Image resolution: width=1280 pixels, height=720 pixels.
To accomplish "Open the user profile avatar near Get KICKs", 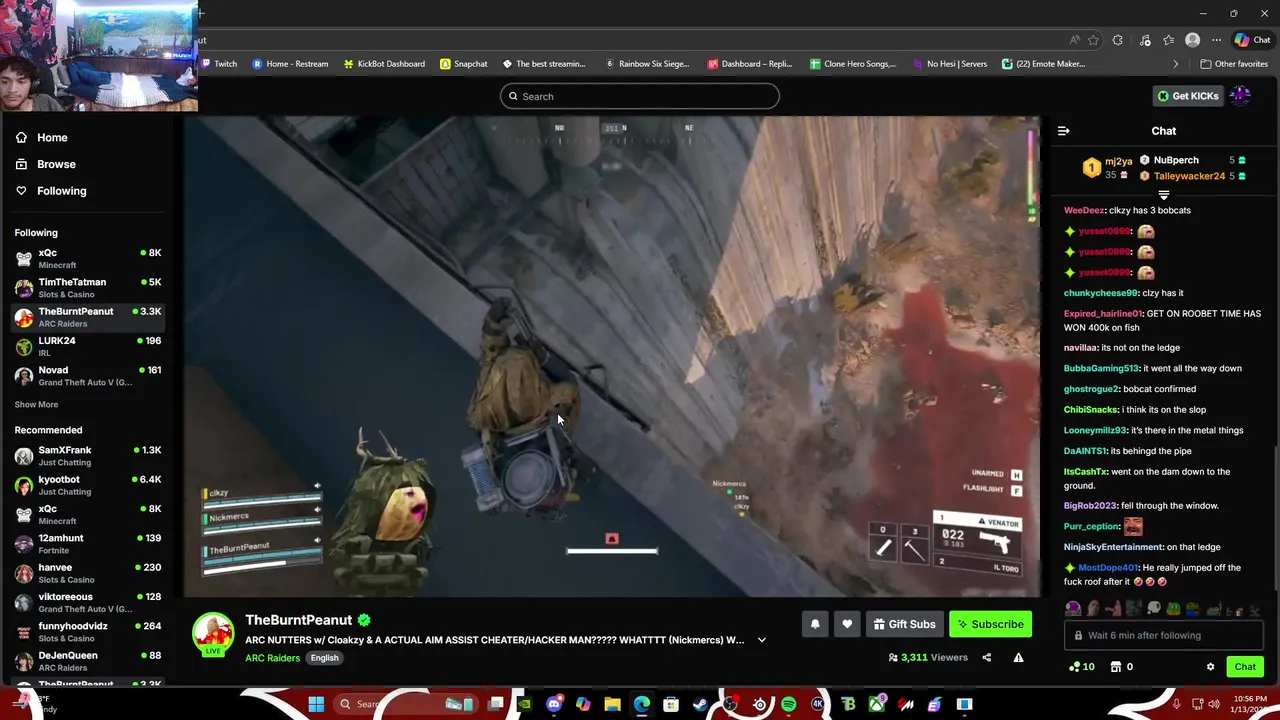I will 1240,96.
